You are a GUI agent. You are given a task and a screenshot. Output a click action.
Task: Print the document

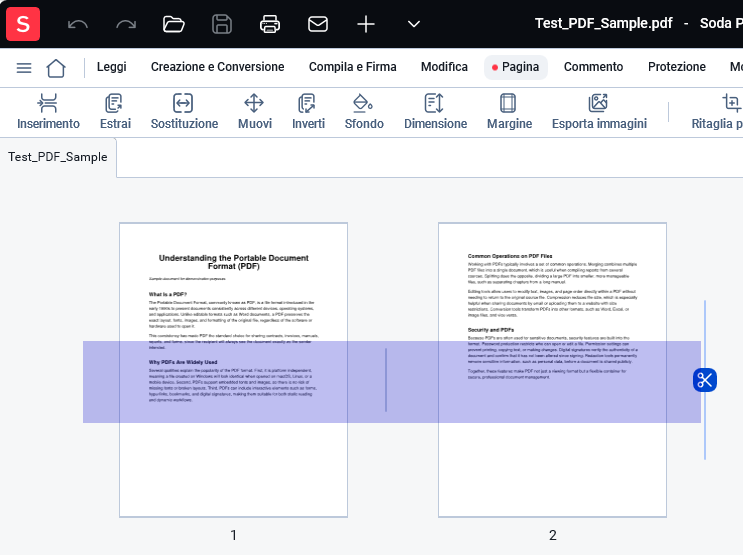(270, 24)
